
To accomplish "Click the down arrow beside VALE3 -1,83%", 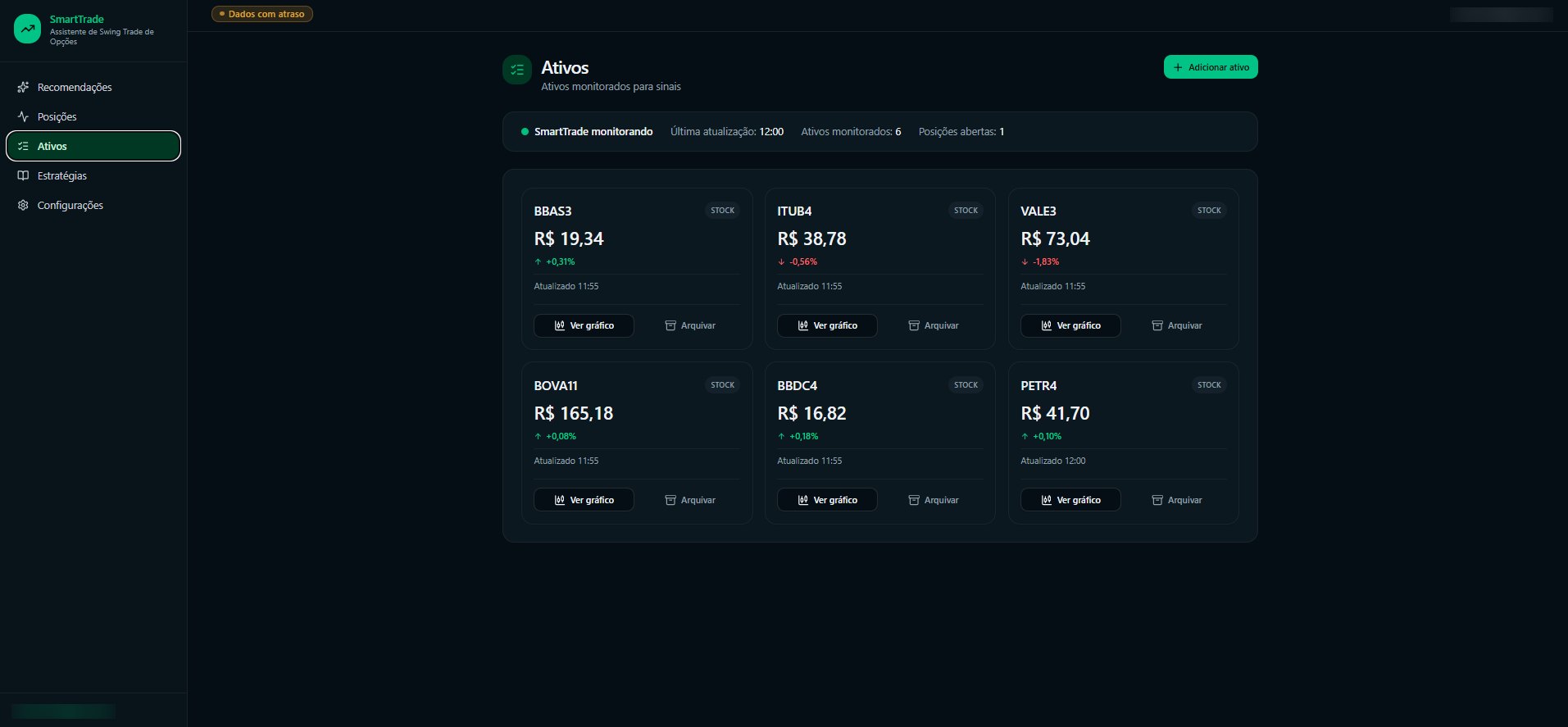I will pos(1025,262).
